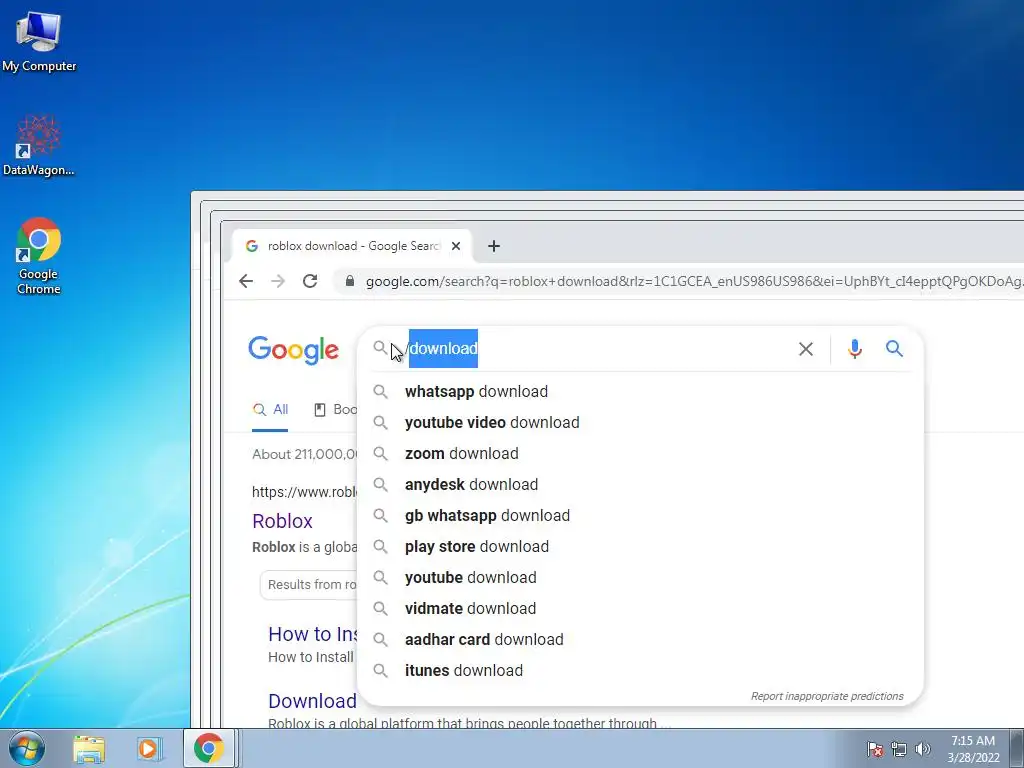The width and height of the screenshot is (1024, 768).
Task: Select the anydesk download suggestion
Action: (641, 485)
